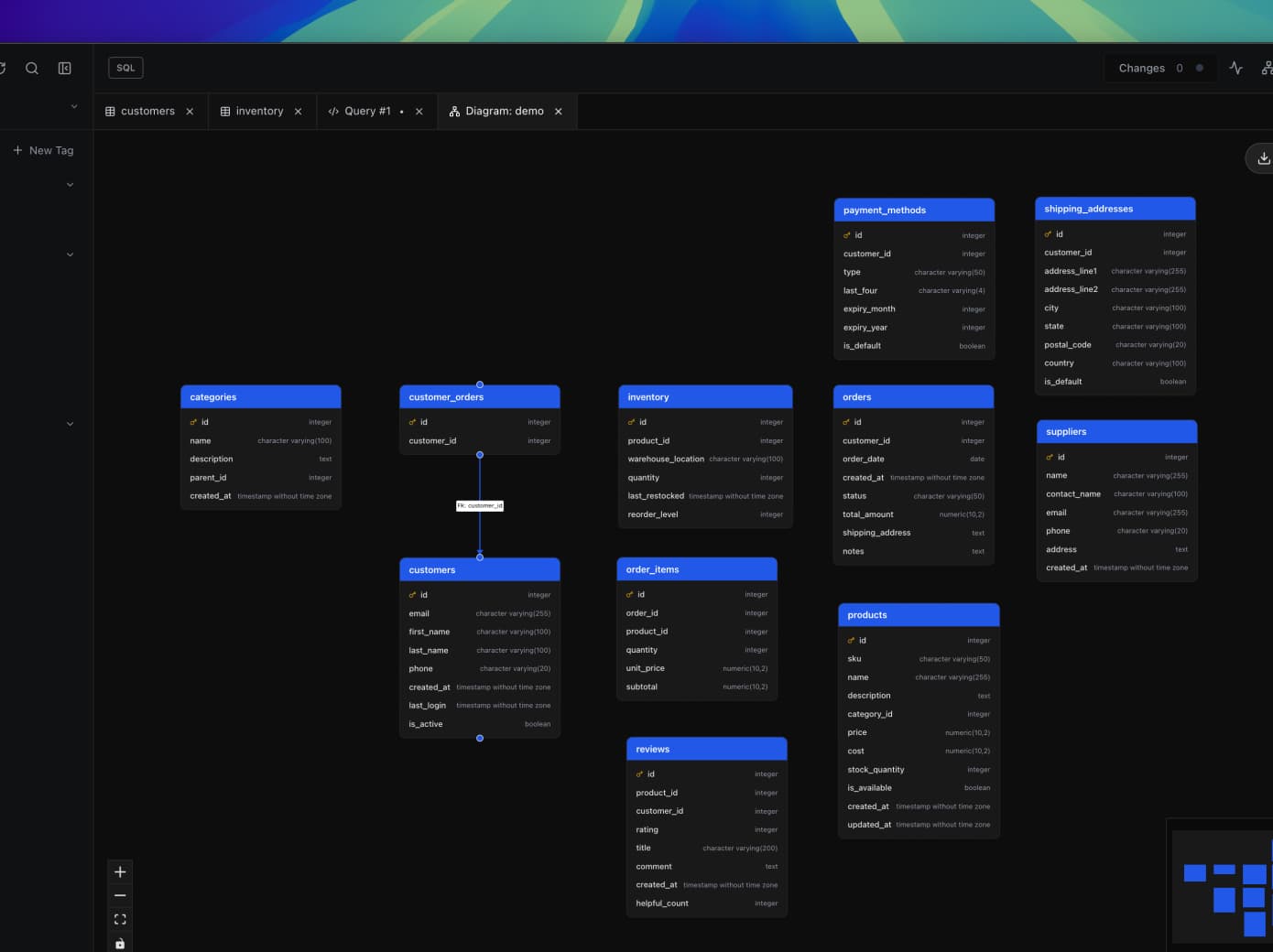Select the FK customer_id relationship label
The height and width of the screenshot is (952, 1273).
(x=480, y=505)
